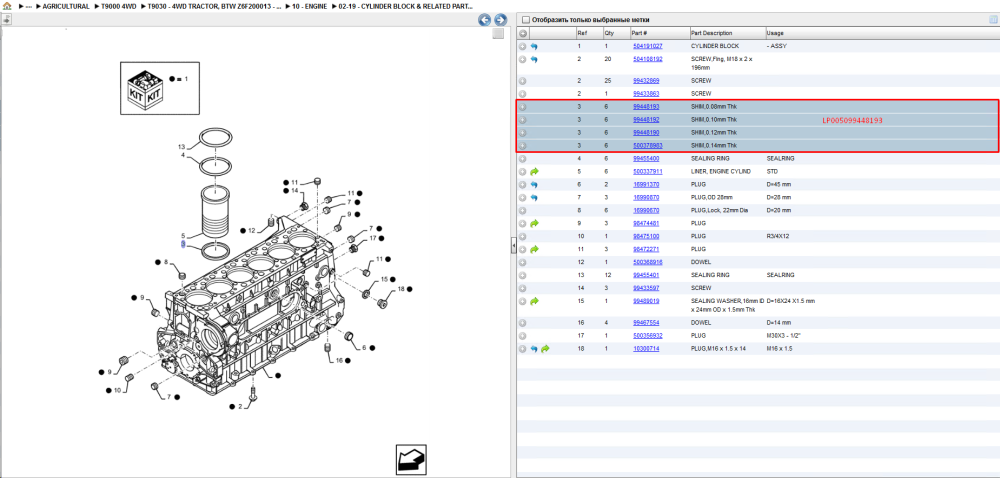This screenshot has height=478, width=1000.
Task: Open part number 99448193 link
Action: (646, 106)
